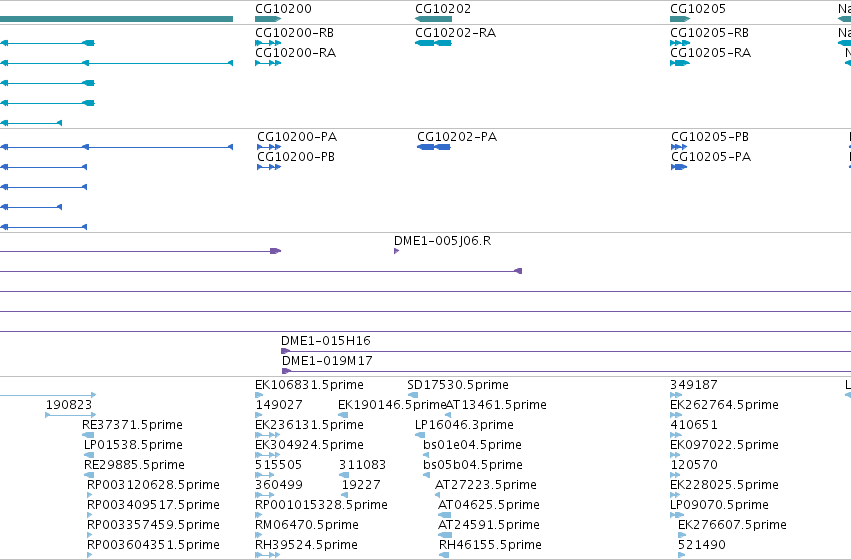Click RH39524.5prime EST label
This screenshot has width=851, height=560.
[x=306, y=545]
